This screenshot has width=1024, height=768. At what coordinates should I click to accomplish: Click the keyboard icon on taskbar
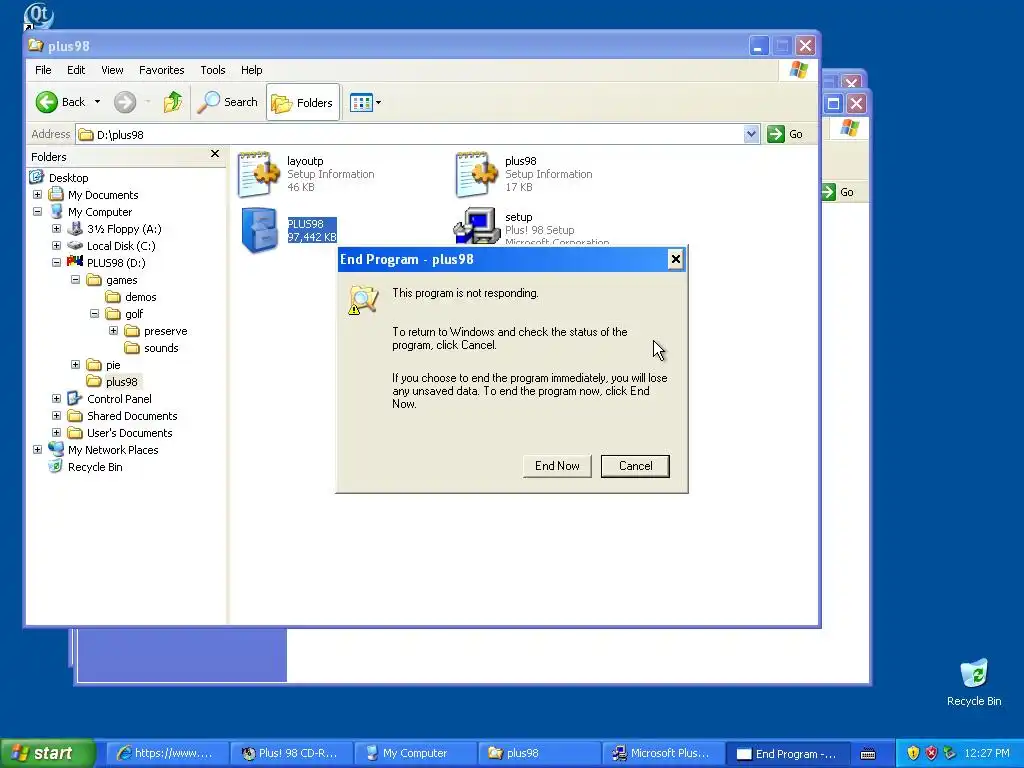868,754
